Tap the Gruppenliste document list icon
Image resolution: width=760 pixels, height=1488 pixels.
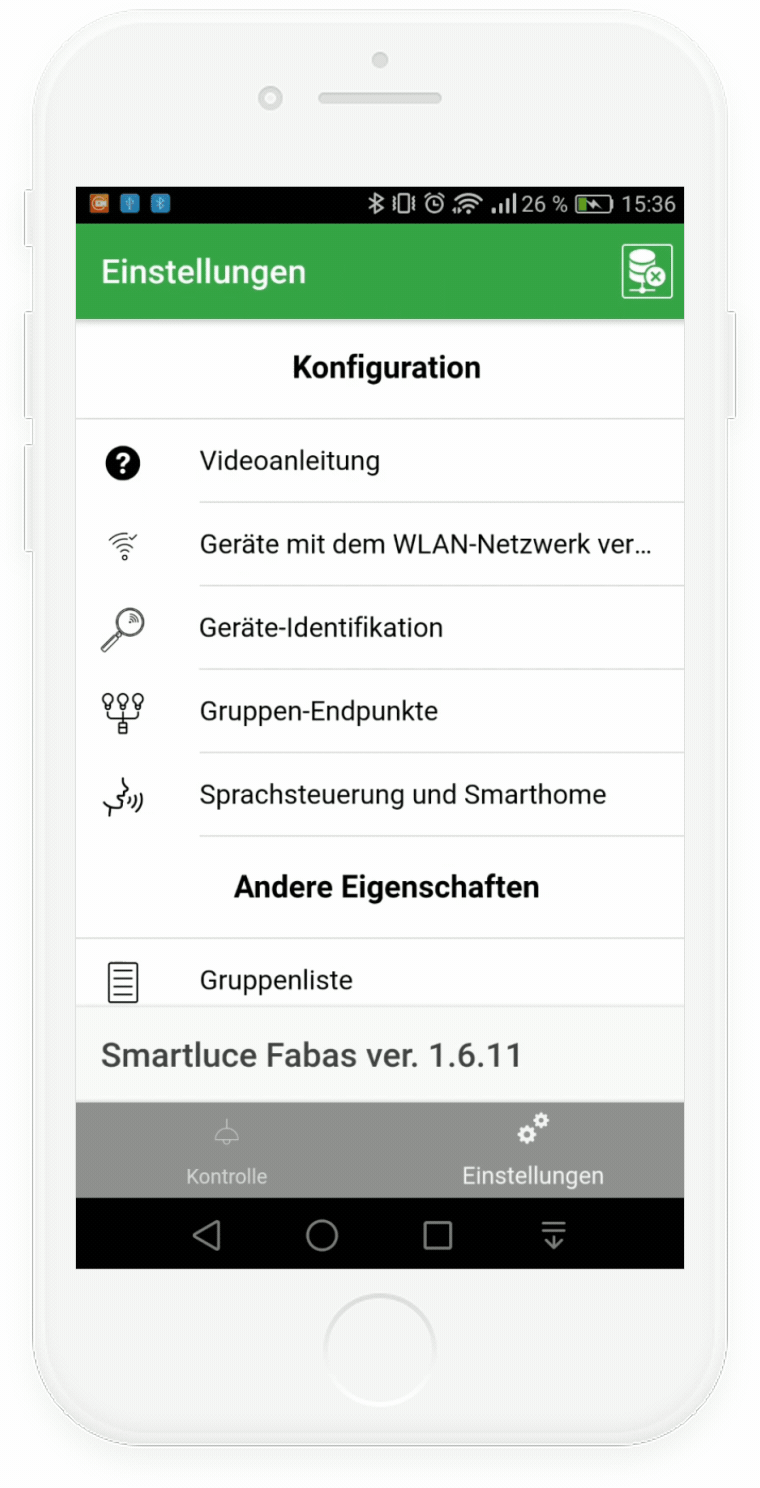click(123, 981)
